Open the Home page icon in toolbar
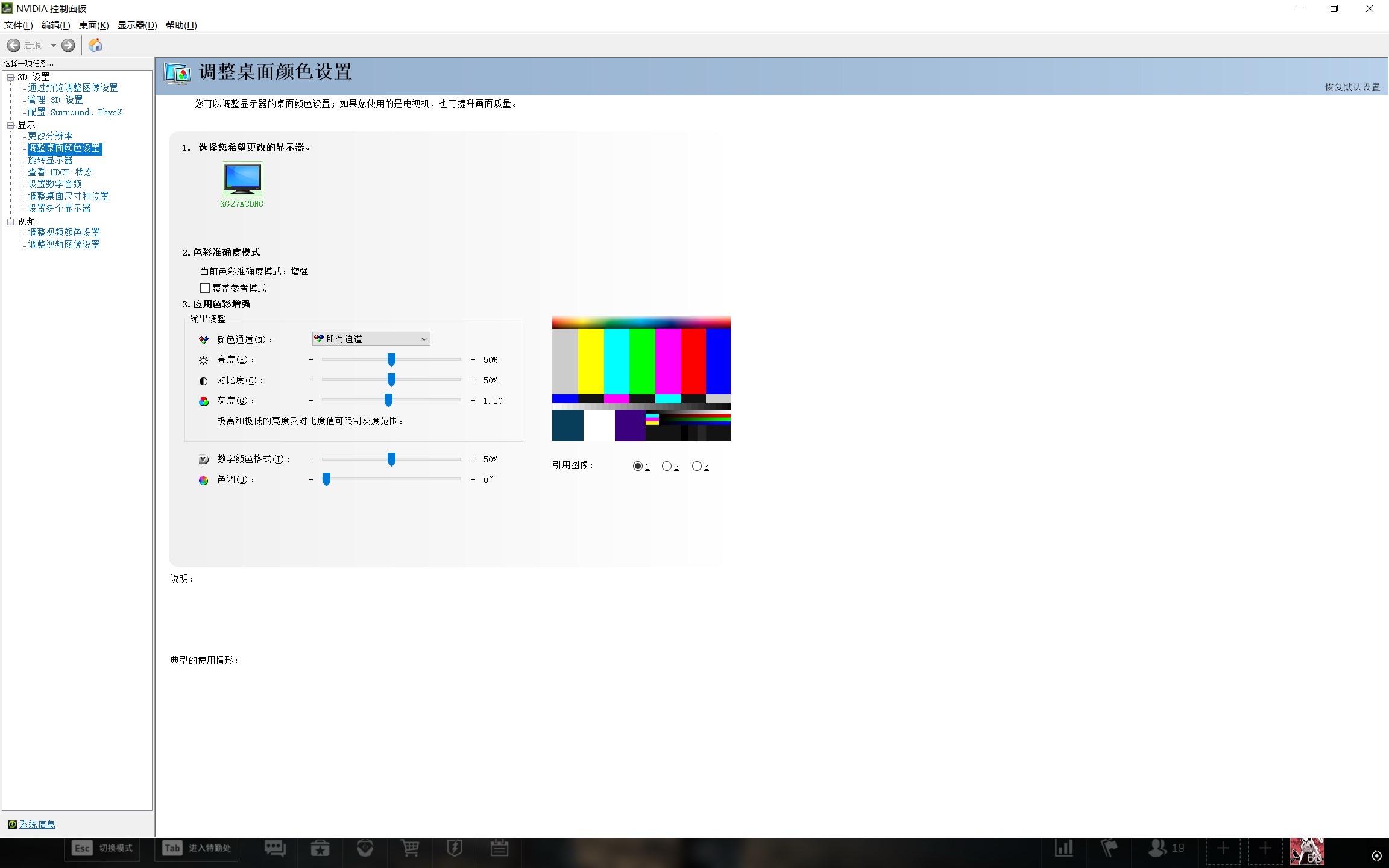The height and width of the screenshot is (868, 1389). coord(95,45)
